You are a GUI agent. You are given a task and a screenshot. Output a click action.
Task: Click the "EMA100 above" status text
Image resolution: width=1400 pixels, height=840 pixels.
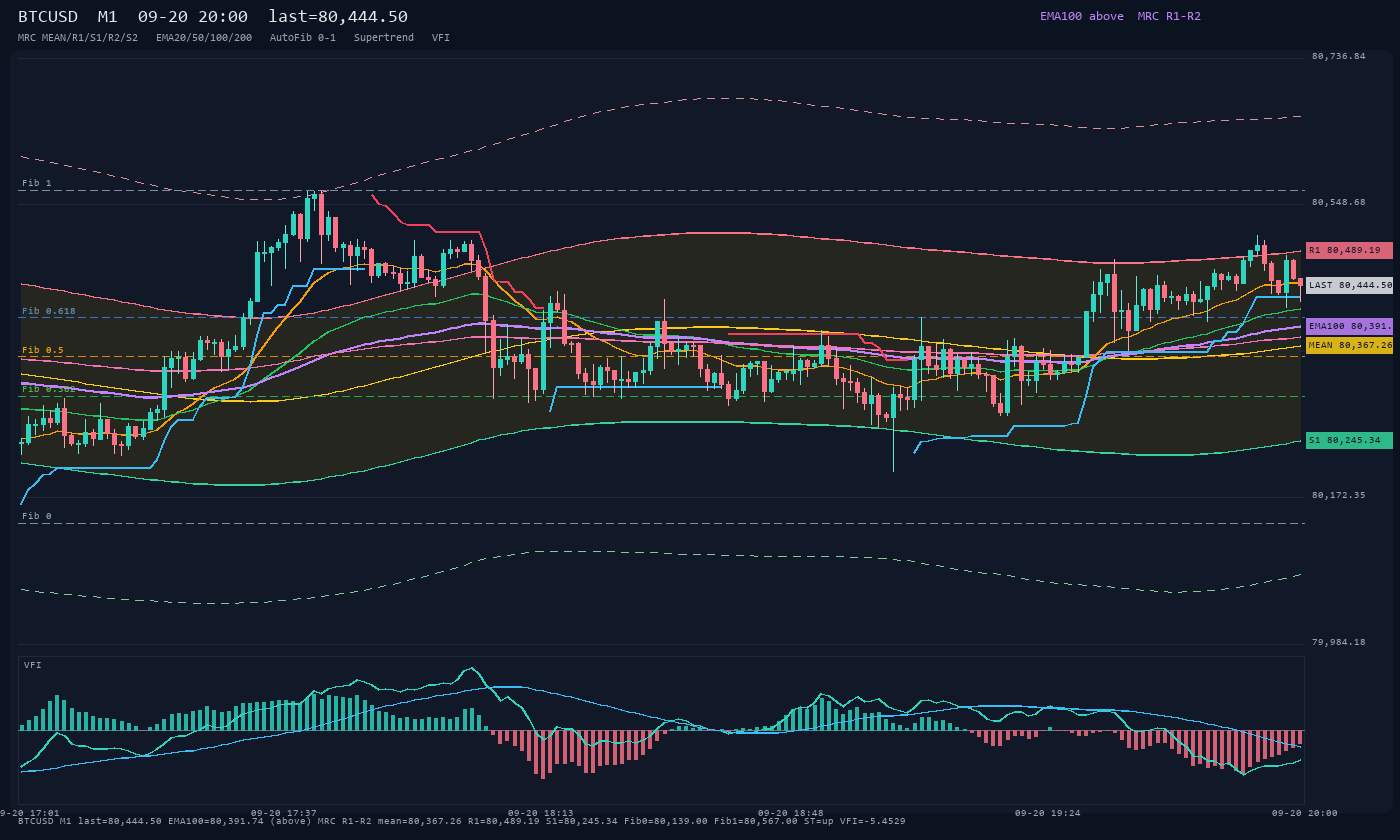pos(1081,16)
